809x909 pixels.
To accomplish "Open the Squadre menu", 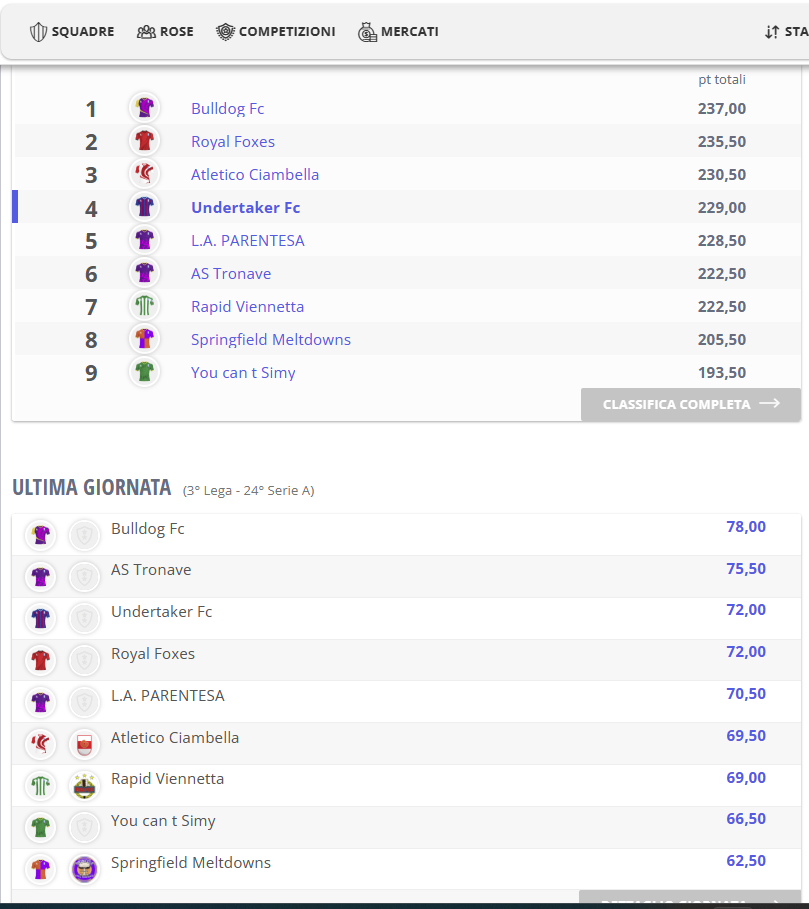I will (72, 31).
